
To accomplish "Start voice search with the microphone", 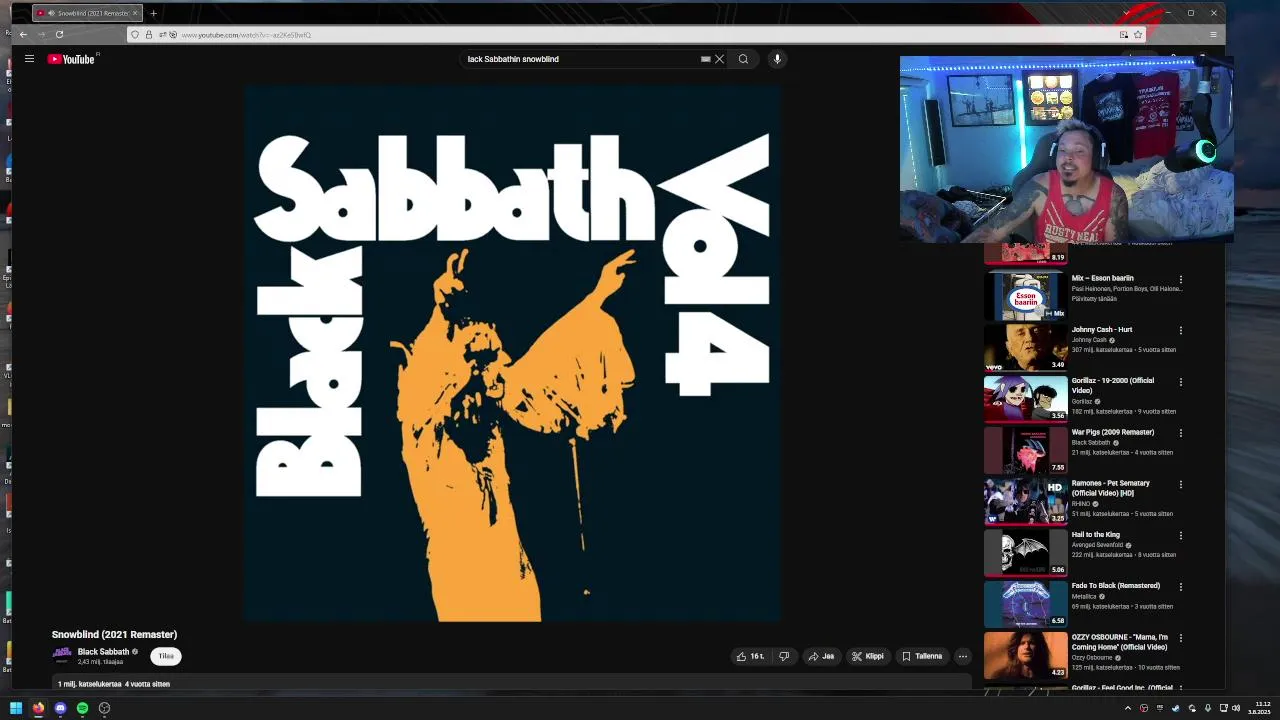I will 777,59.
